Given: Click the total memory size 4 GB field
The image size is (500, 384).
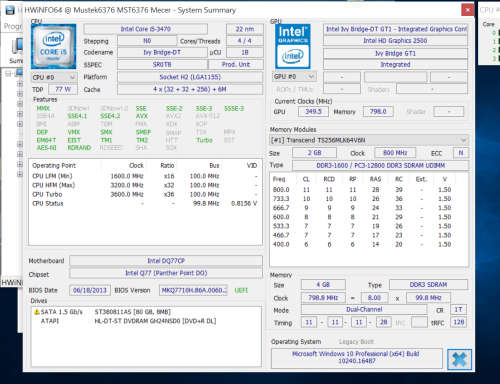Looking at the screenshot, I should tap(323, 285).
